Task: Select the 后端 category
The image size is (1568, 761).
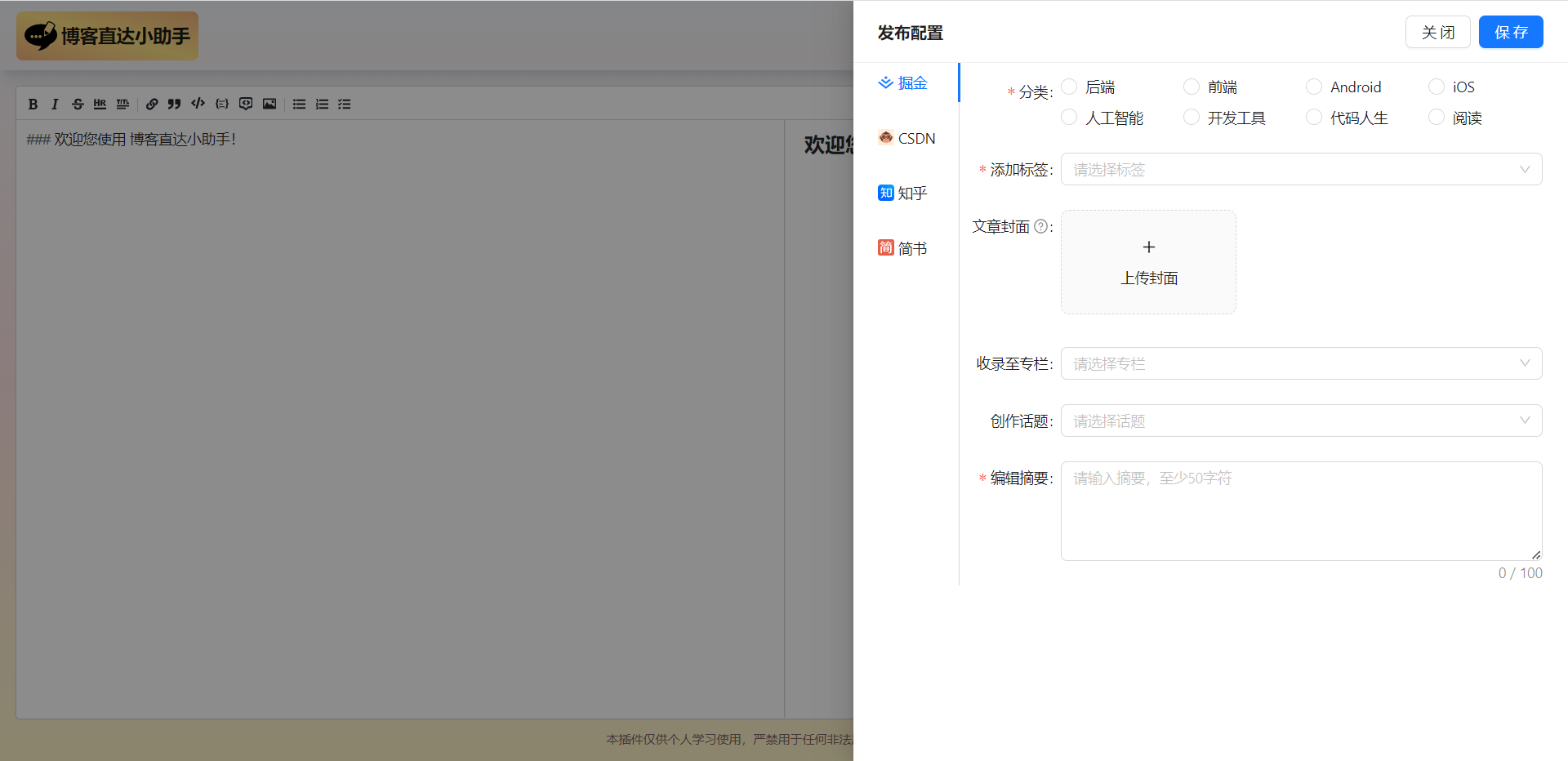Action: 1069,87
